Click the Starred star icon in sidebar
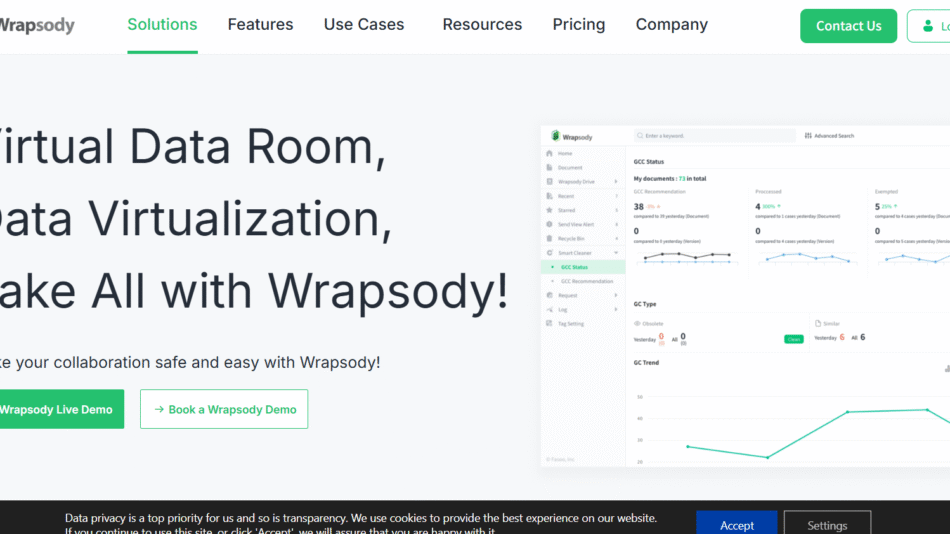This screenshot has height=534, width=950. point(550,210)
